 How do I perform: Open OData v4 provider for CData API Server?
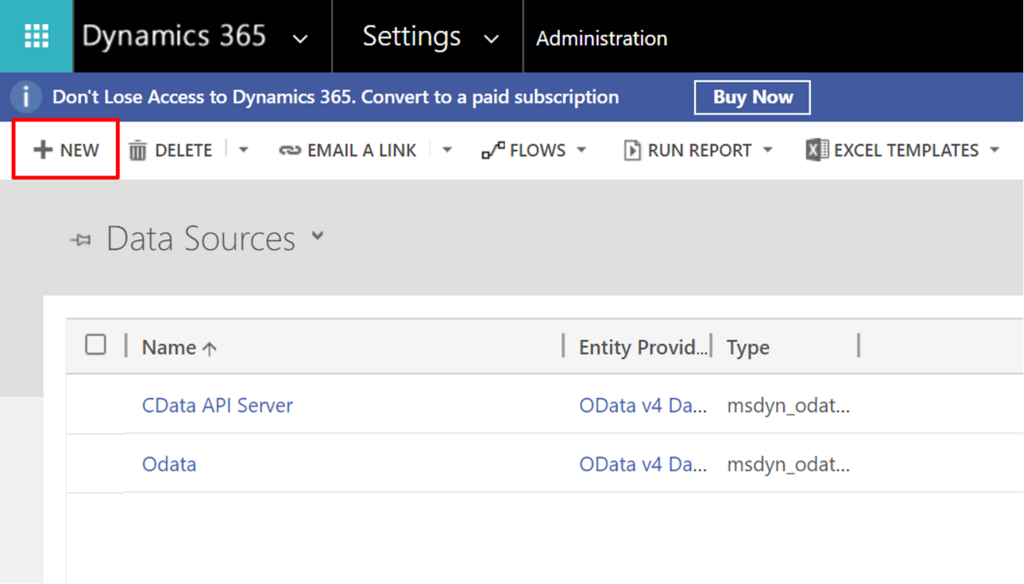[x=643, y=406]
